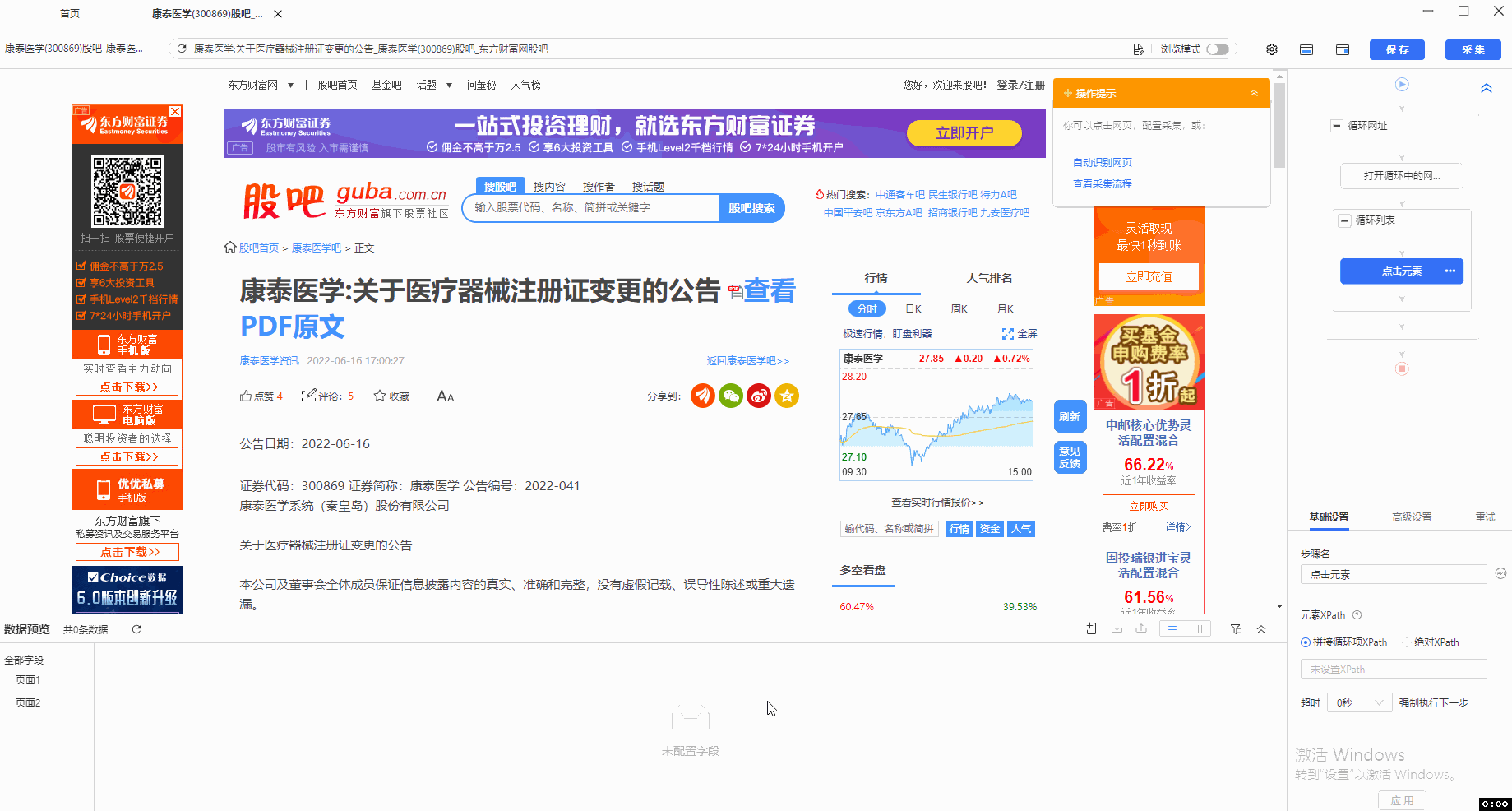The width and height of the screenshot is (1512, 811).
Task: Open data preview filter icon
Action: point(1236,629)
